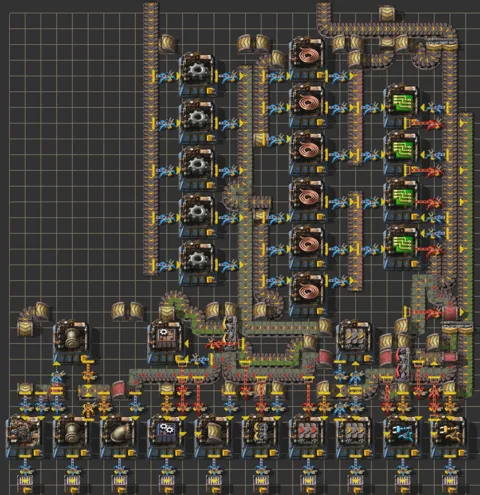Click the output inserter right of top copper cable assembler
Viewport: 480px width, 495px height.
click(340, 77)
